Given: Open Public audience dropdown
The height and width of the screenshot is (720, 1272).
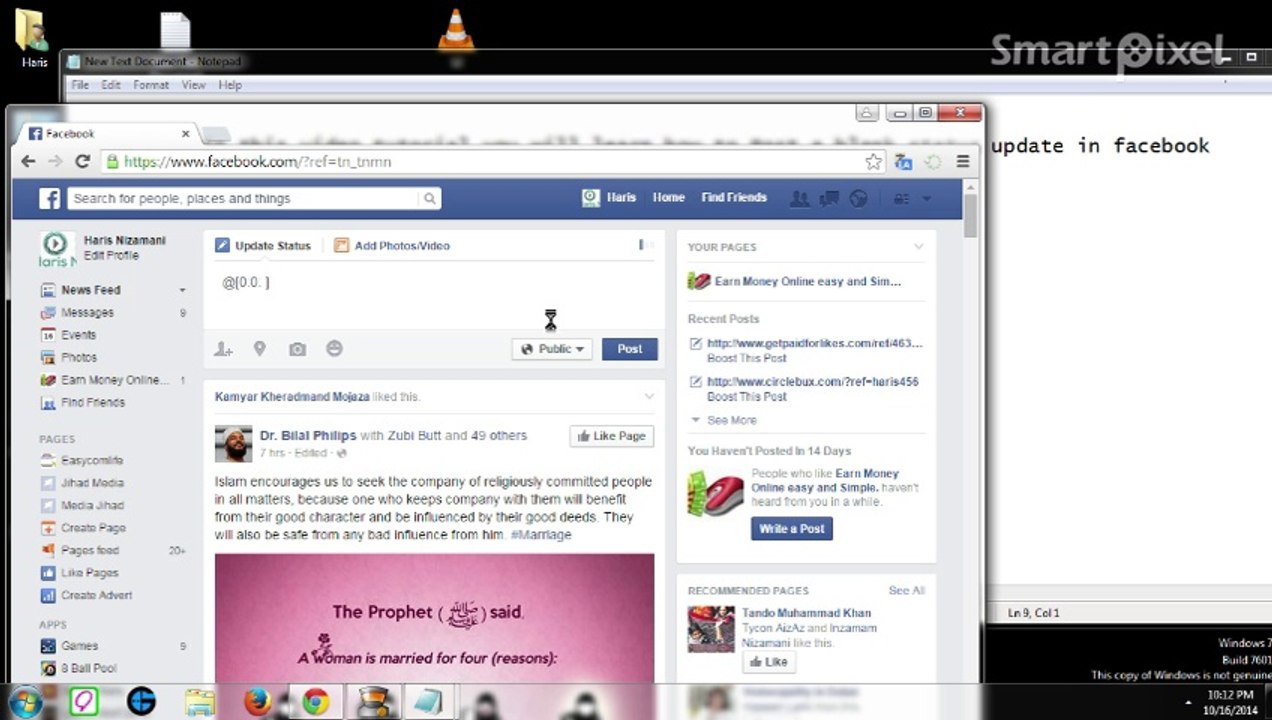Looking at the screenshot, I should click(x=552, y=349).
